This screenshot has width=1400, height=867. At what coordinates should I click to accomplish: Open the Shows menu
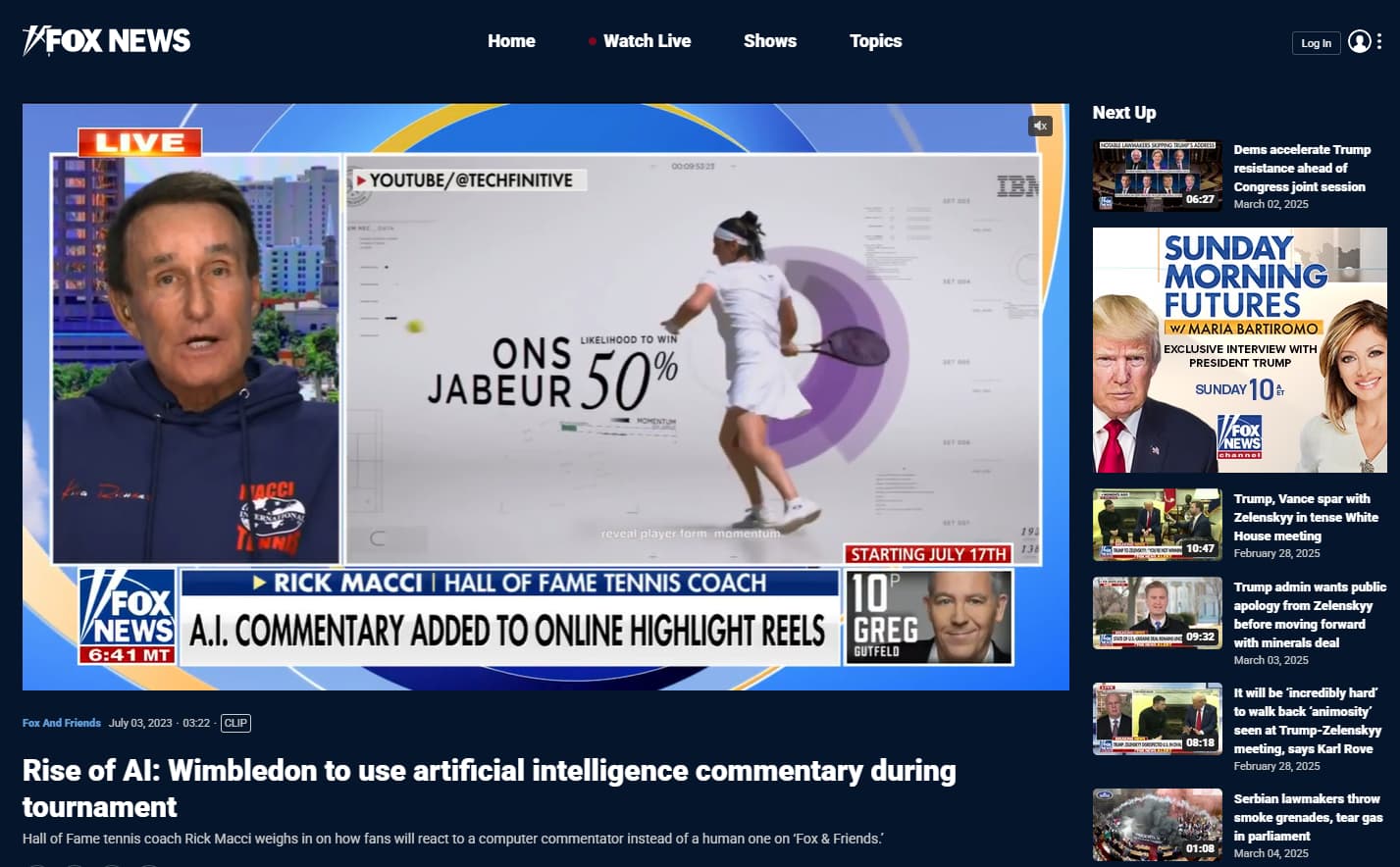click(x=770, y=41)
